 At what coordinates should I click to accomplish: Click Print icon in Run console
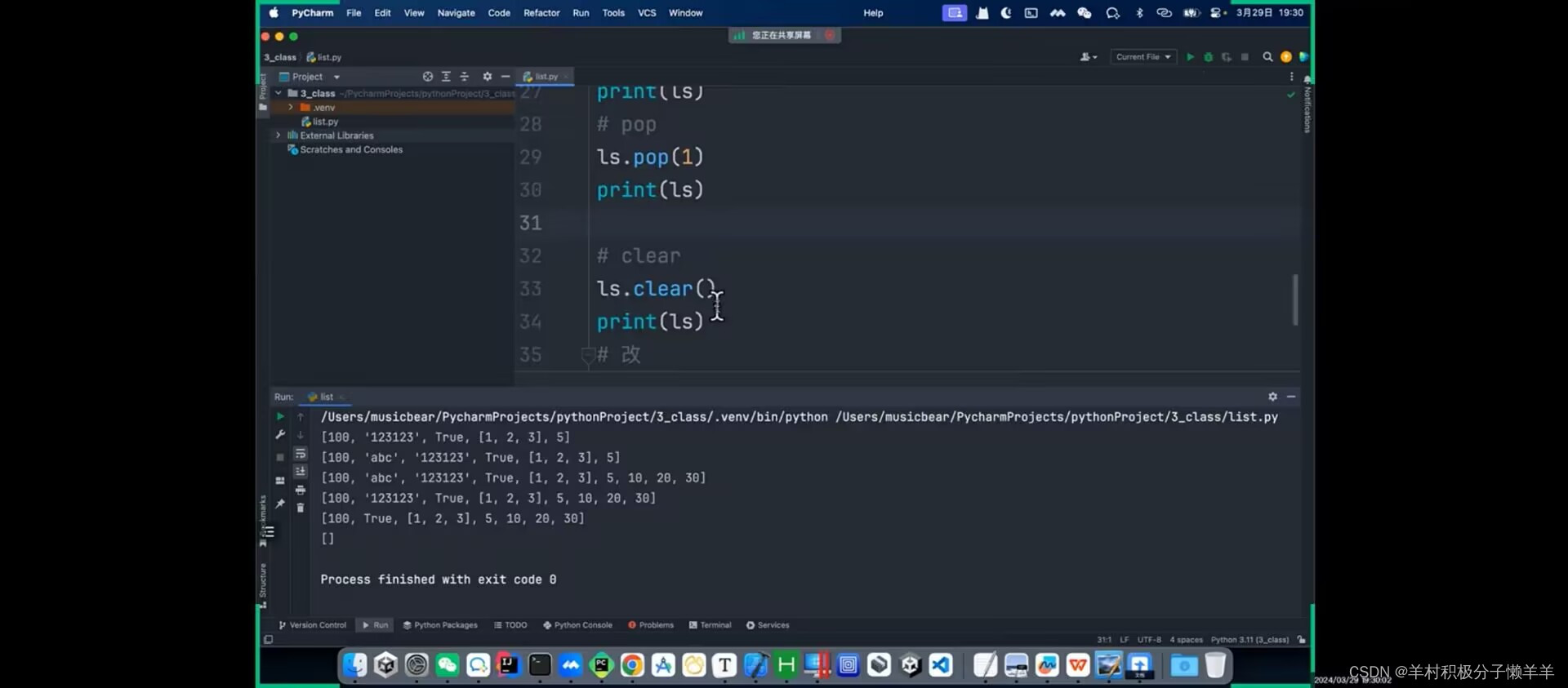(301, 490)
